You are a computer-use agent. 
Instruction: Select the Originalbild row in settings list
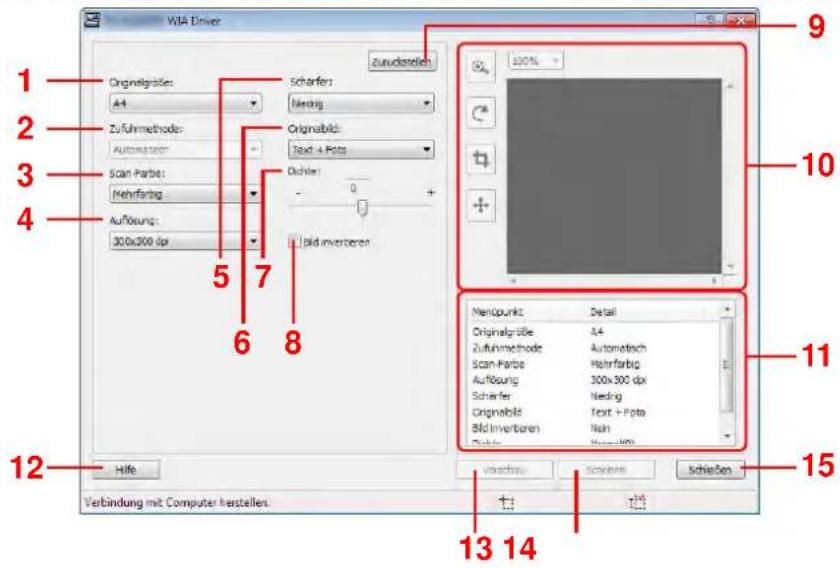[x=594, y=412]
